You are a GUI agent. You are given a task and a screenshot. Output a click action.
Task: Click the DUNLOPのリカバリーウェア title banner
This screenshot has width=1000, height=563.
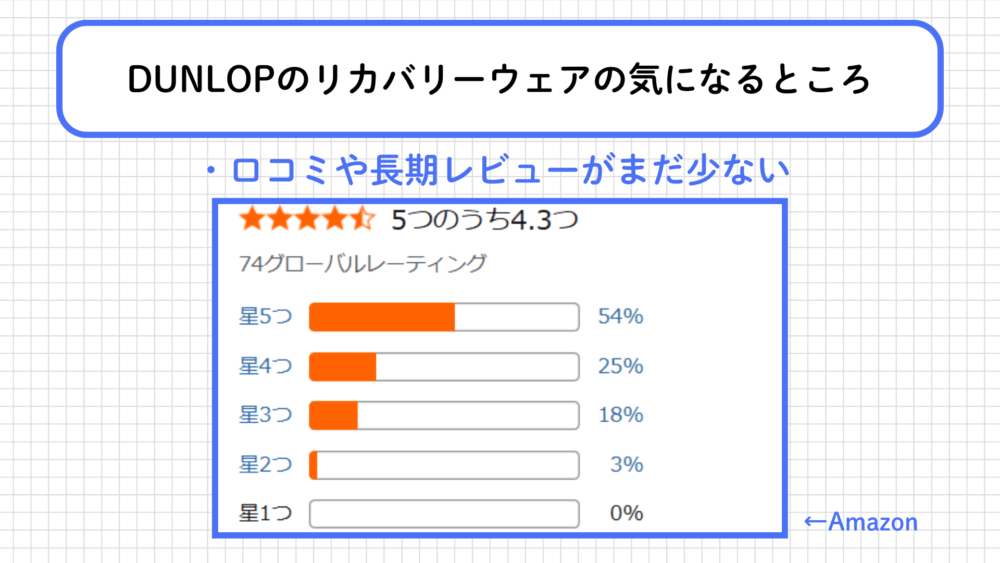500,79
